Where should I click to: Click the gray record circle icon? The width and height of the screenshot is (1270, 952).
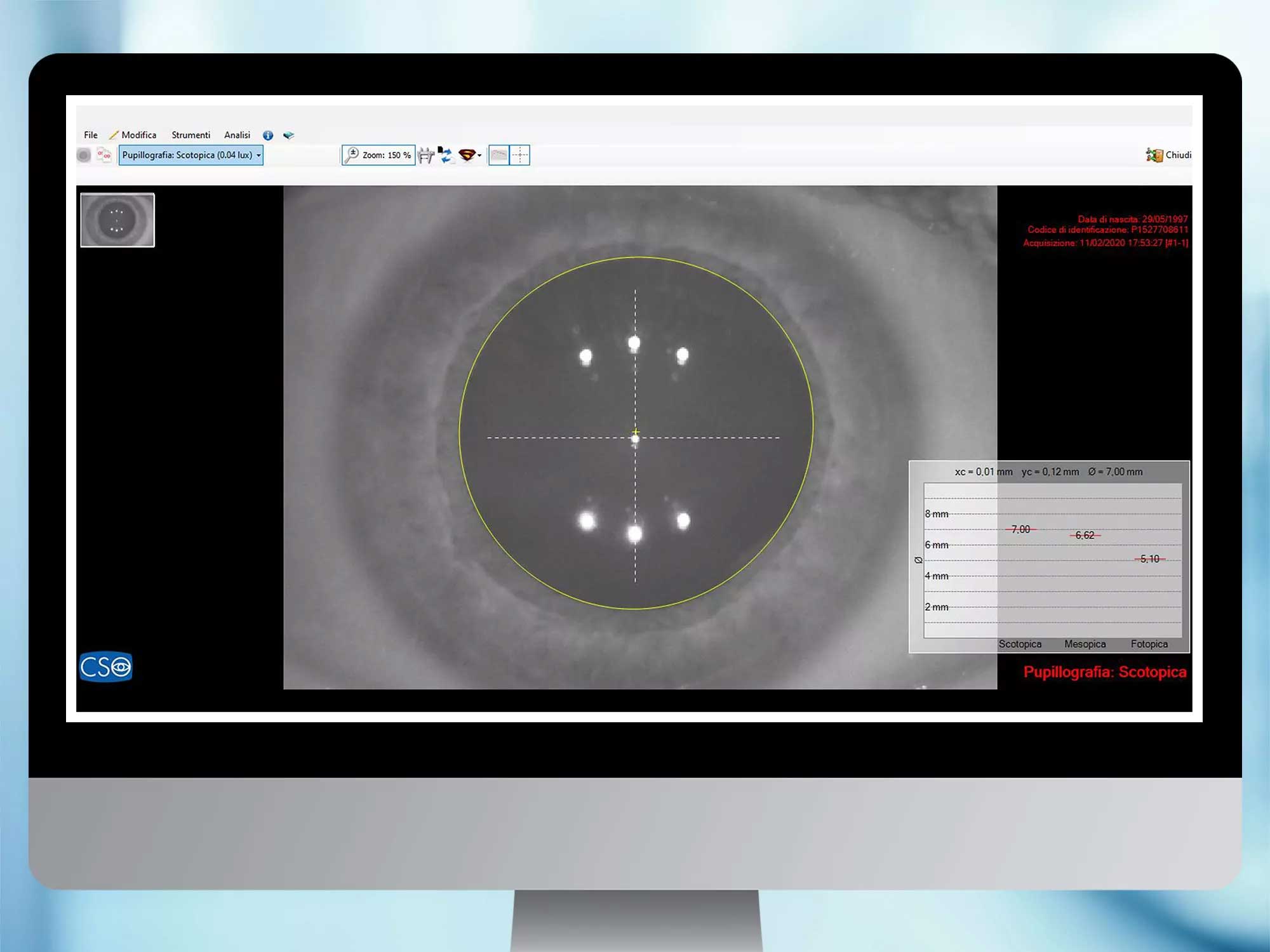point(84,155)
